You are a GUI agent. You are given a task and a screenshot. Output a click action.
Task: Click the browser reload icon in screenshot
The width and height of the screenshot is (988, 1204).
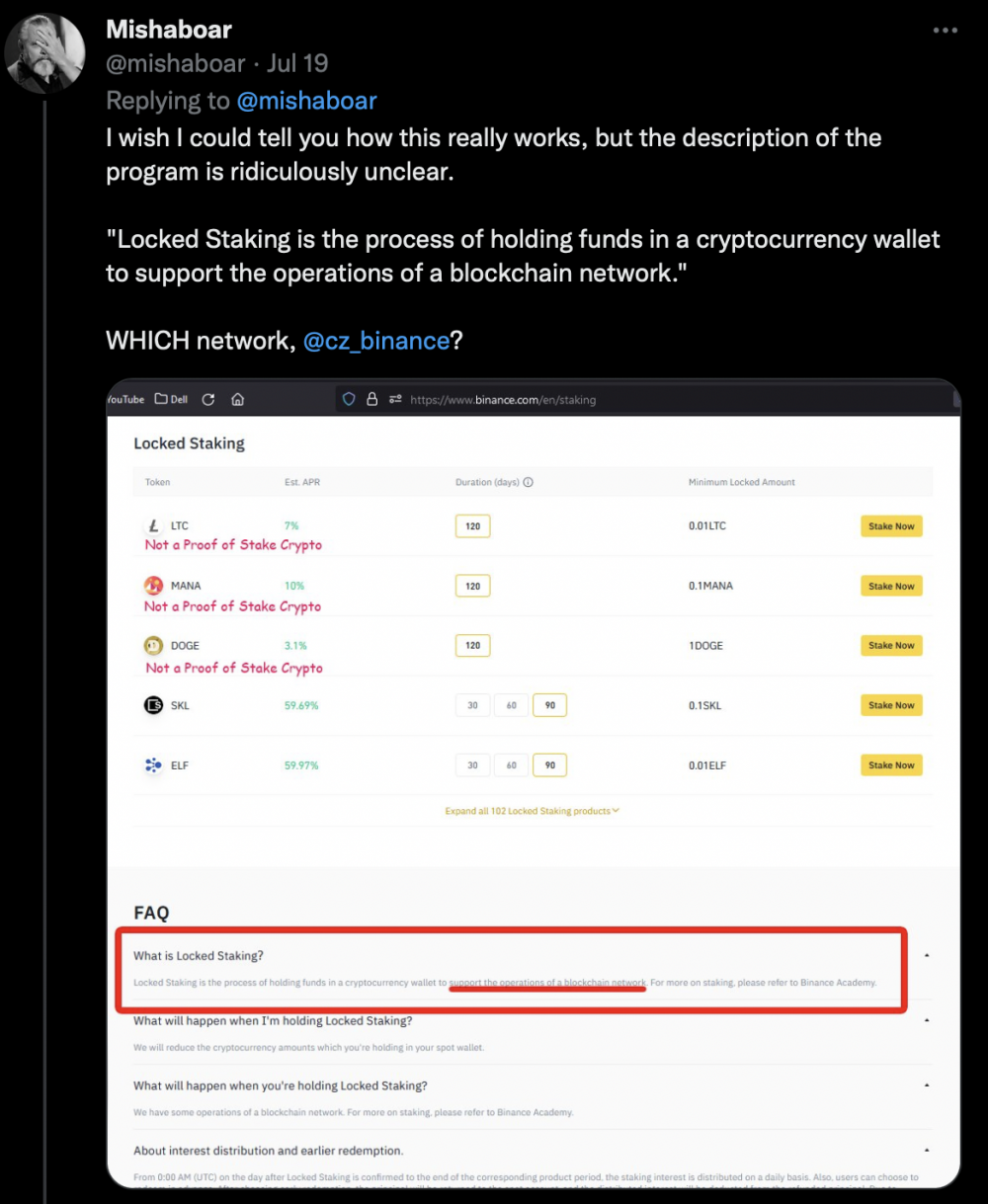(x=208, y=399)
